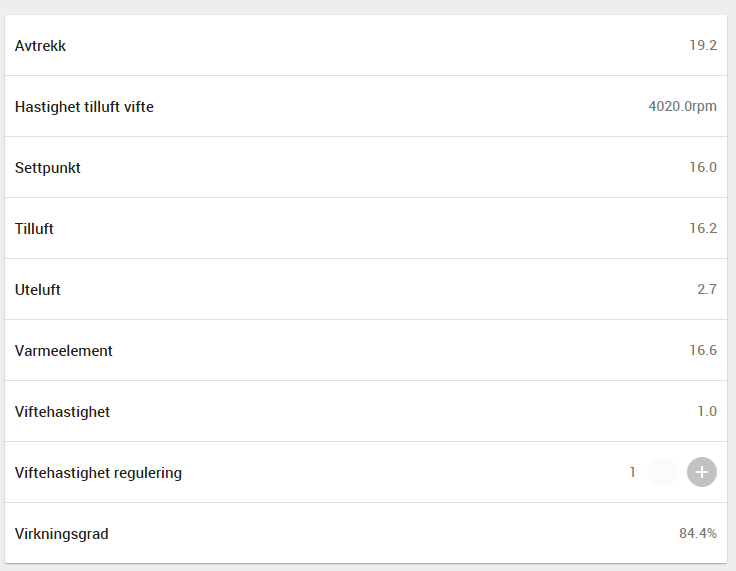Select the Viftehastighet label
736x571 pixels.
62,412
